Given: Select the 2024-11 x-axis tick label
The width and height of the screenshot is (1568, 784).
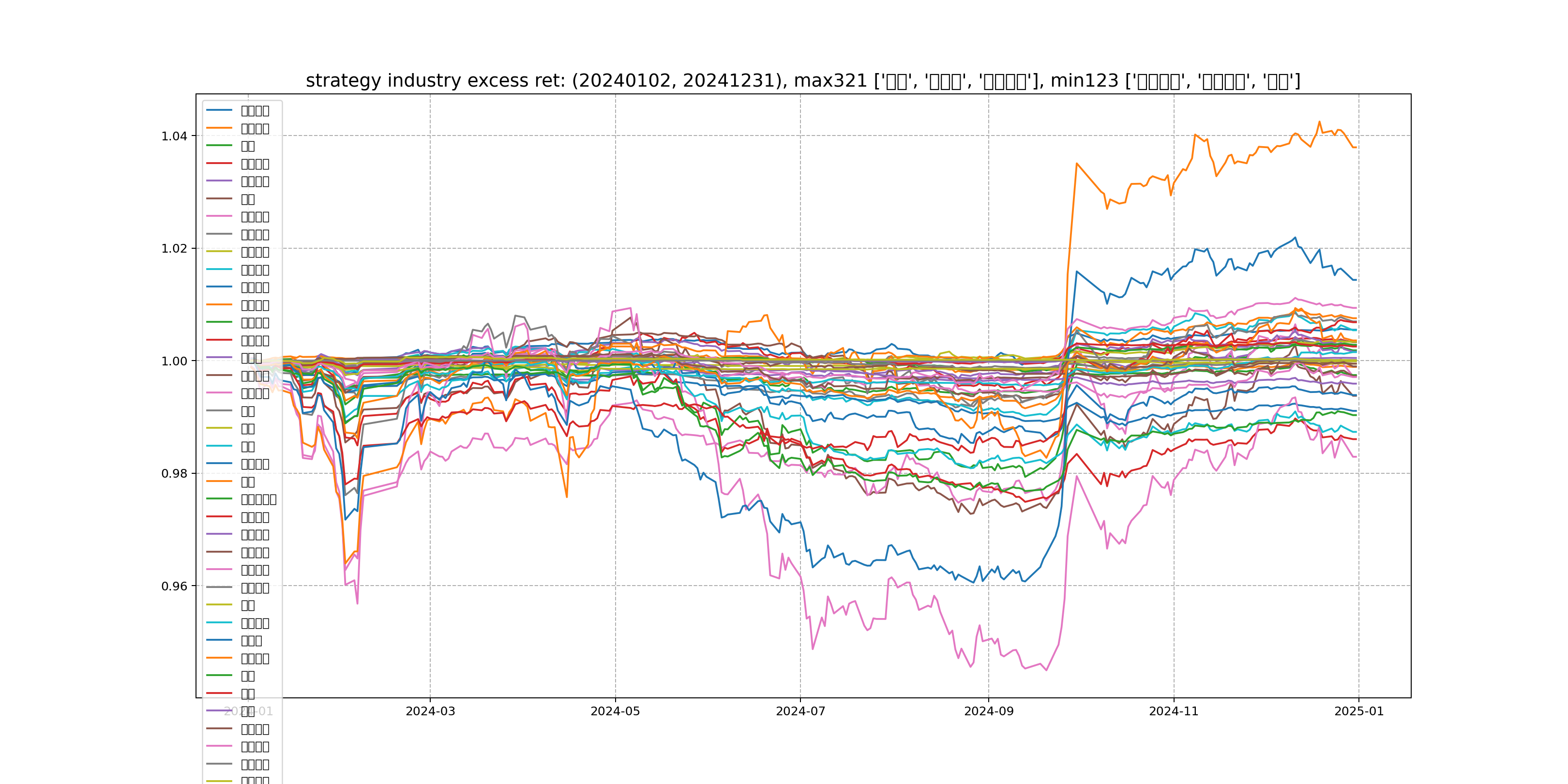Looking at the screenshot, I should (1173, 711).
